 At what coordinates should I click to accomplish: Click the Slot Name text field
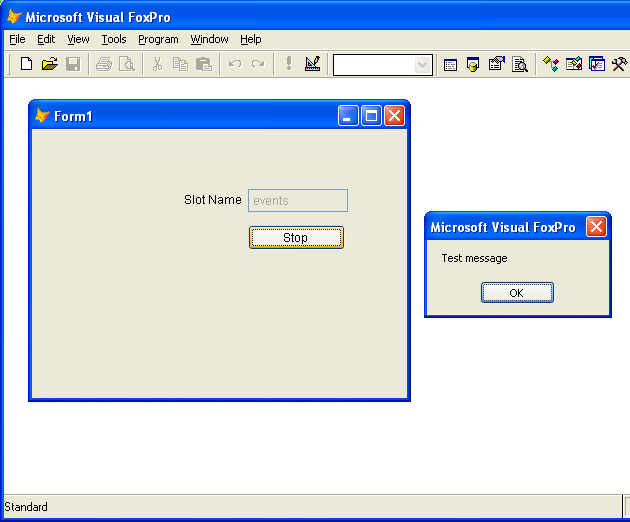(x=297, y=200)
